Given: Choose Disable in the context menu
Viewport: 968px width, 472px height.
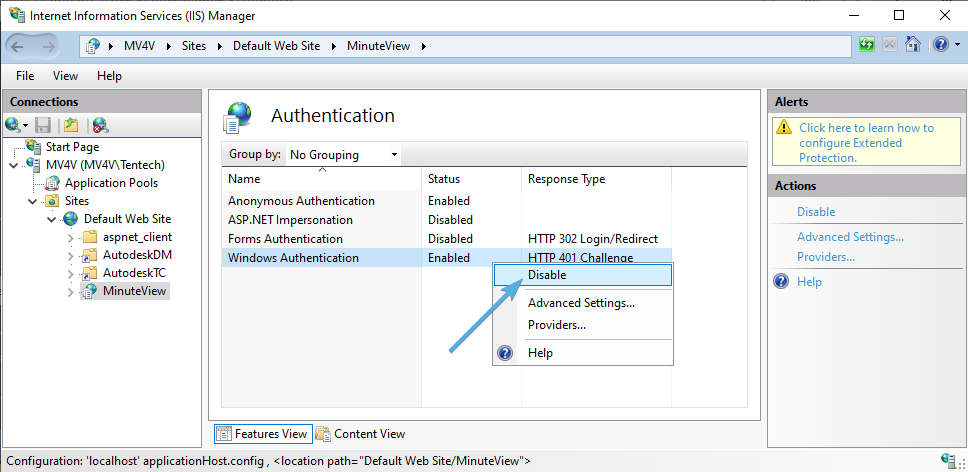Looking at the screenshot, I should pos(583,275).
